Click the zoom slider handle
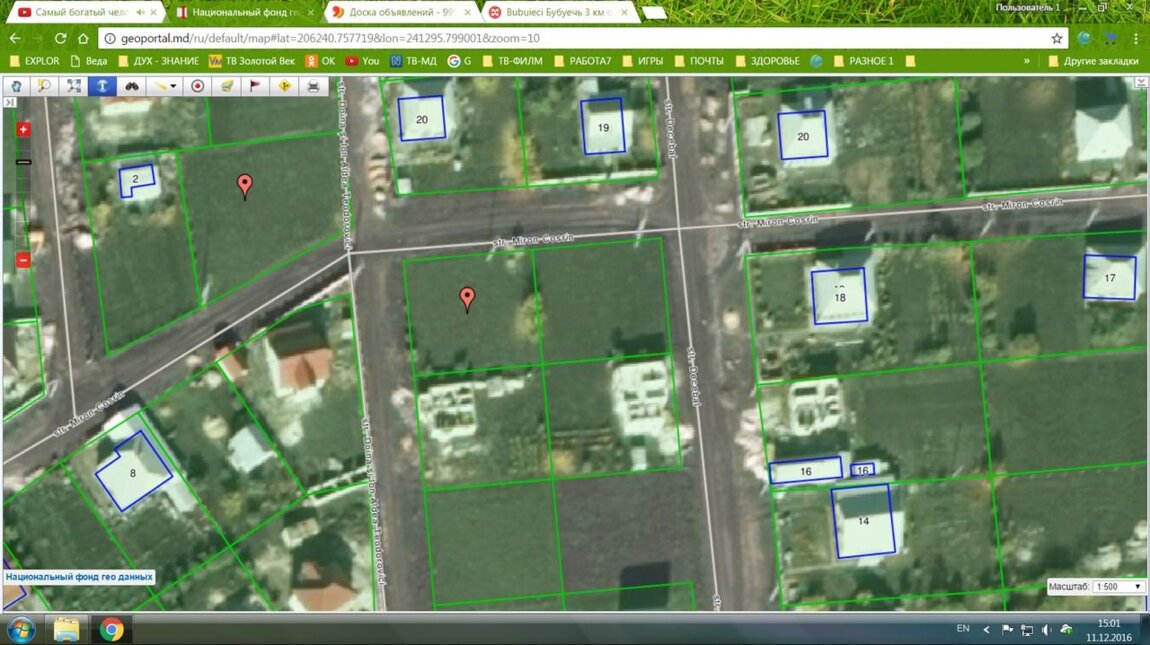This screenshot has height=645, width=1150. [x=24, y=162]
